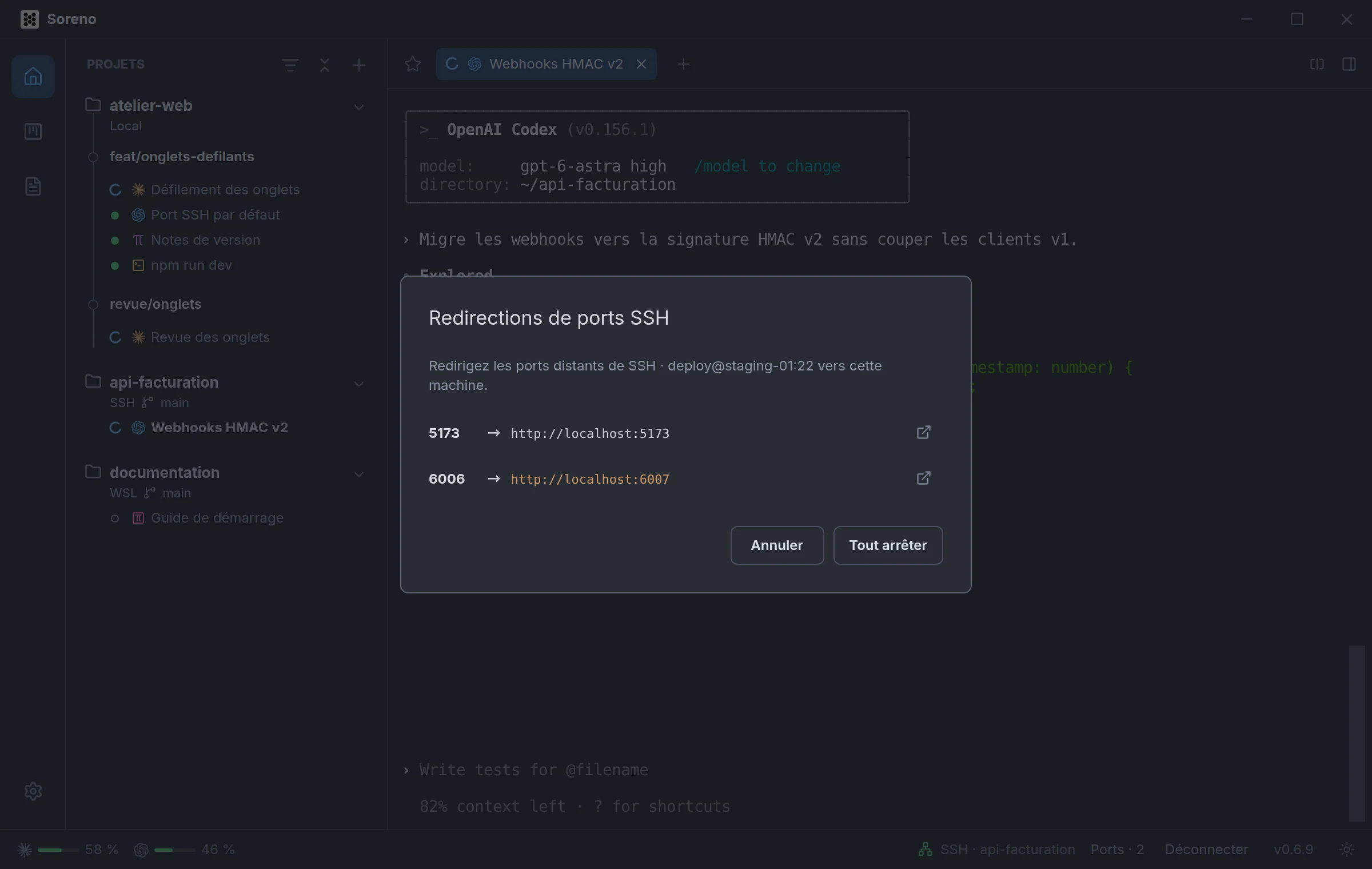Filter projects with the filter icon
Image resolution: width=1372 pixels, height=869 pixels.
click(290, 65)
